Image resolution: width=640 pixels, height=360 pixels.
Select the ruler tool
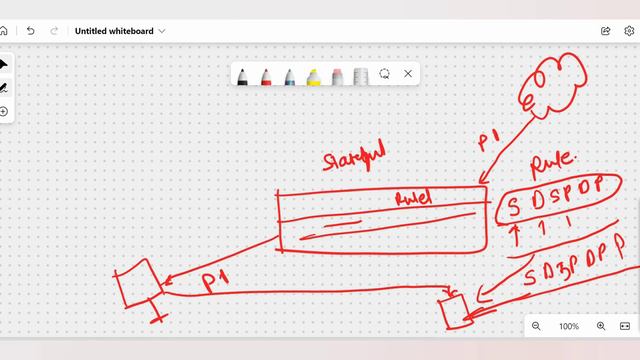[x=361, y=77]
